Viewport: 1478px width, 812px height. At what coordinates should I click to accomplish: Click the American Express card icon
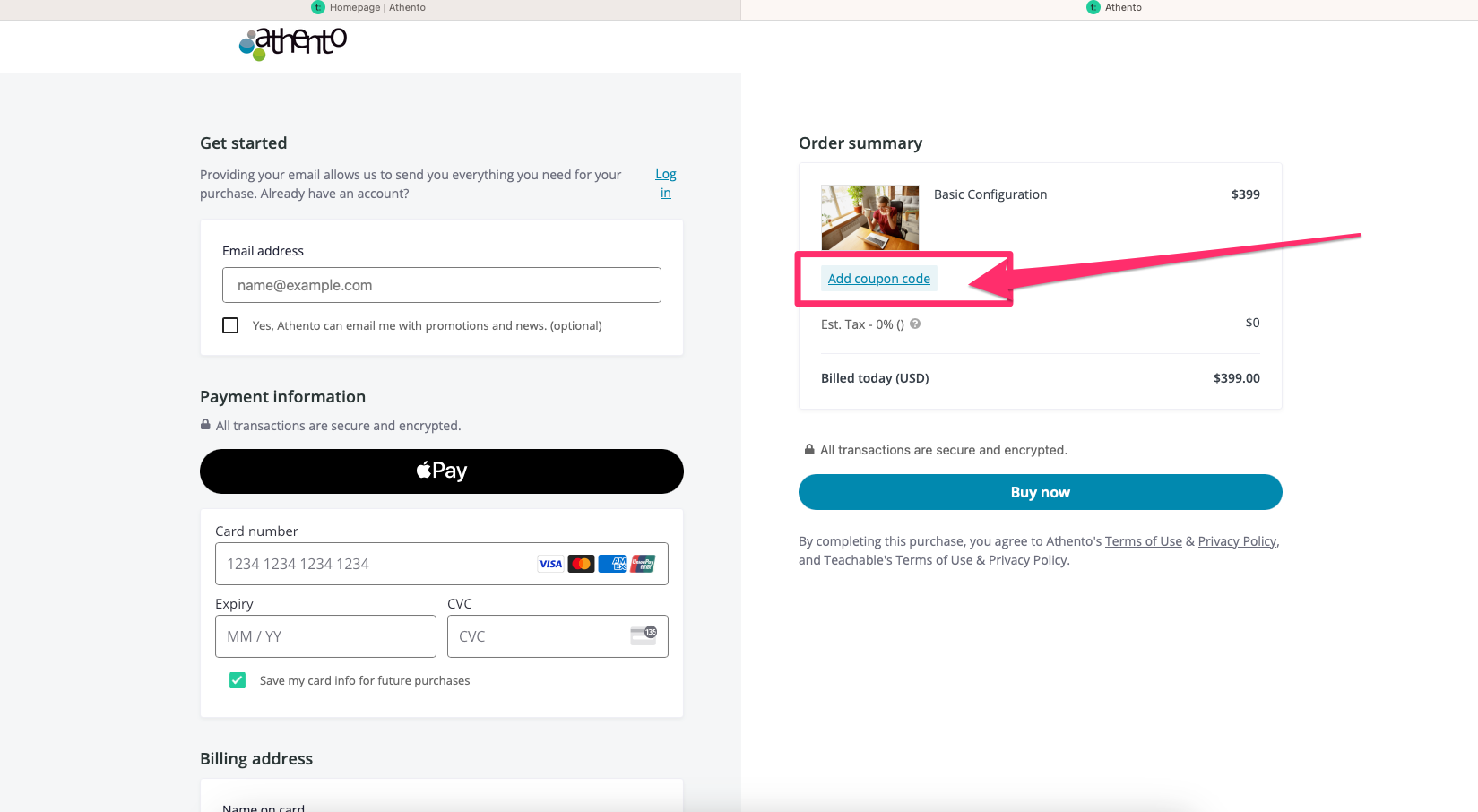612,564
